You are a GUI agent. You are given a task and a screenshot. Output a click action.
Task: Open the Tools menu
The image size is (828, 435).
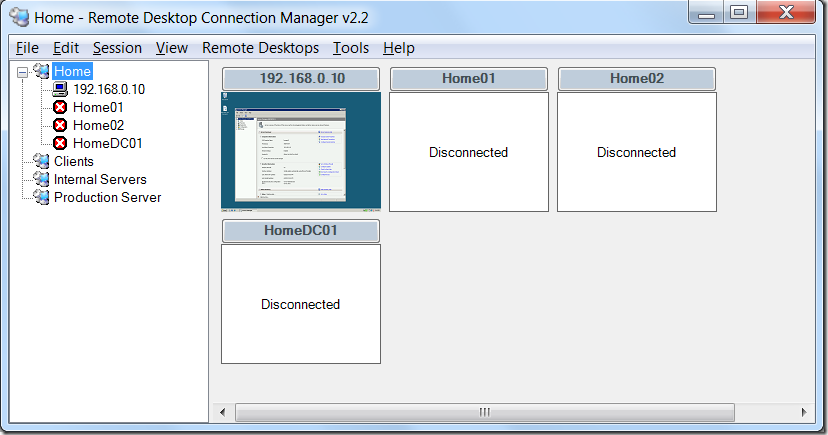[x=351, y=48]
